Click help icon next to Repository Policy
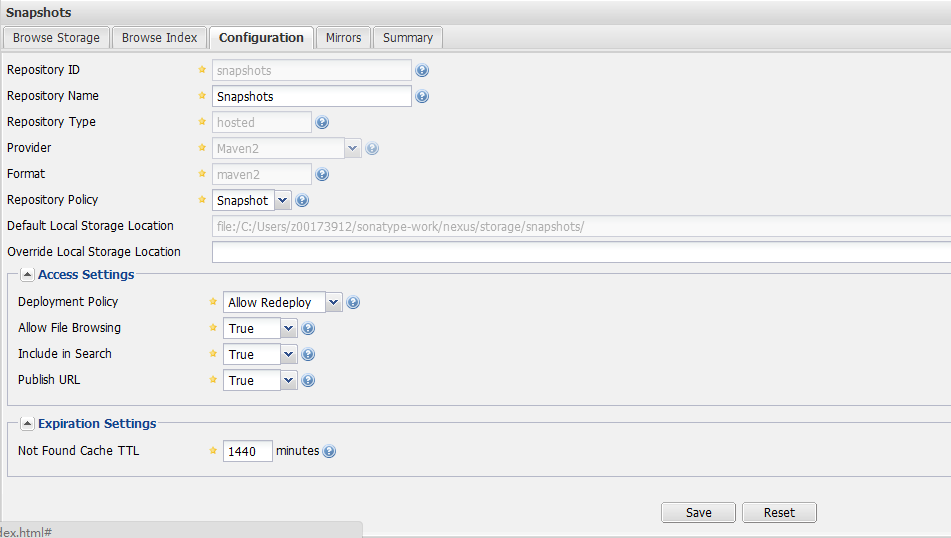Viewport: 951px width, 538px height. (x=302, y=201)
